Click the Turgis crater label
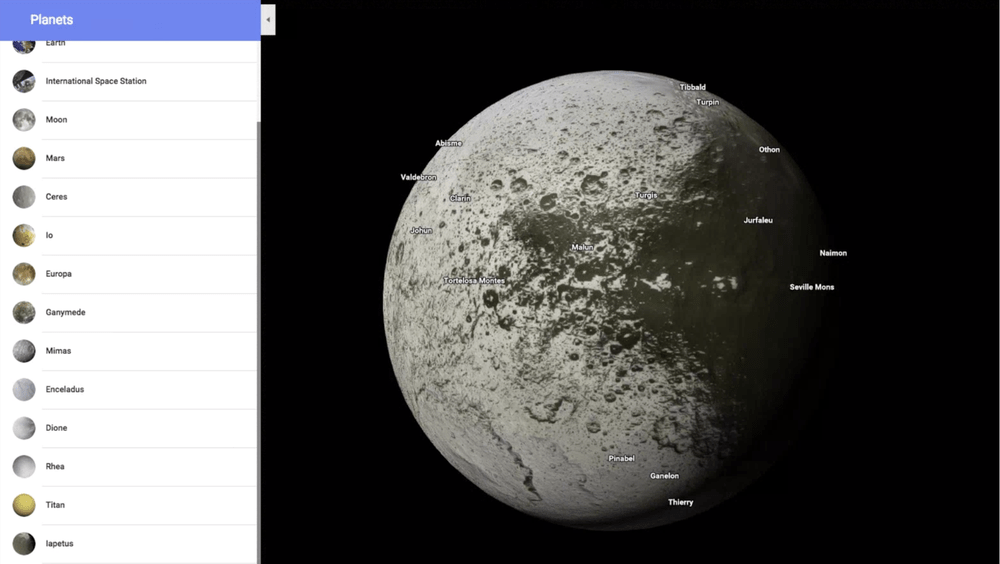 pyautogui.click(x=646, y=195)
